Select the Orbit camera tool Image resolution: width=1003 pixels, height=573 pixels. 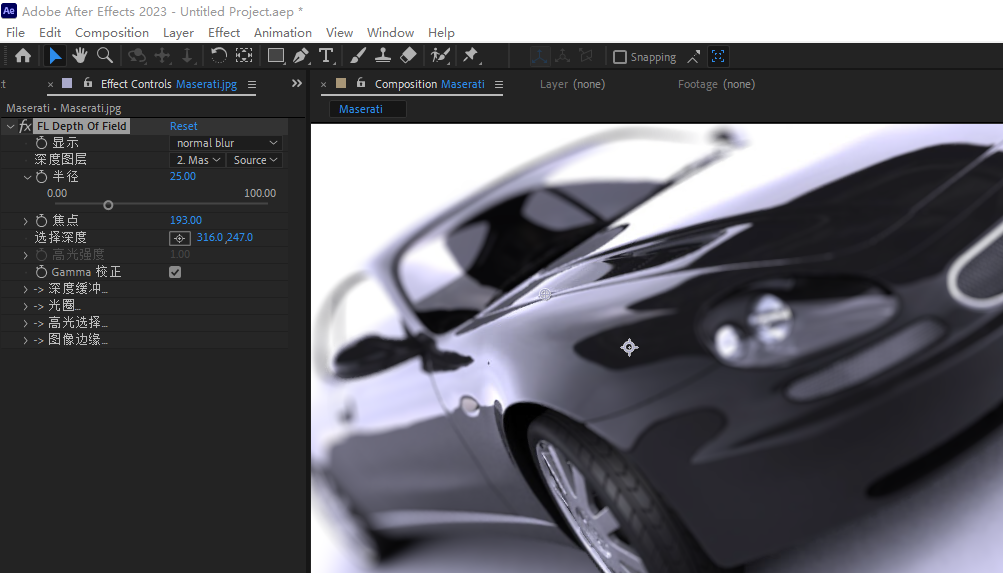[136, 56]
